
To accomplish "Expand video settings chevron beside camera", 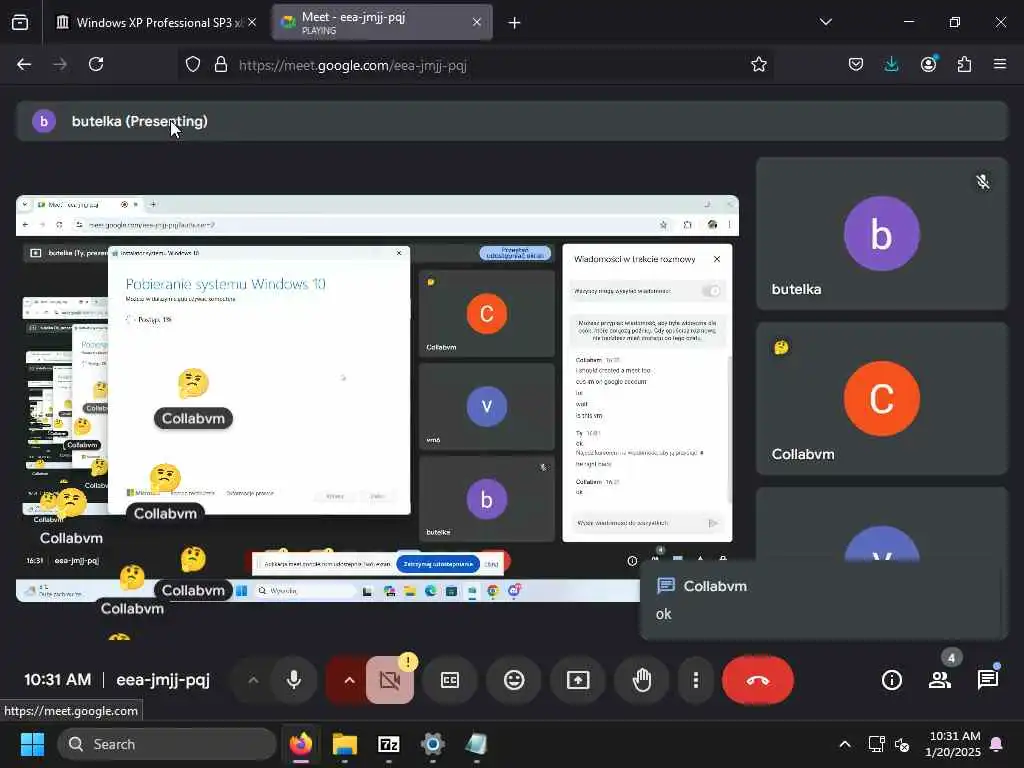I will pyautogui.click(x=349, y=680).
